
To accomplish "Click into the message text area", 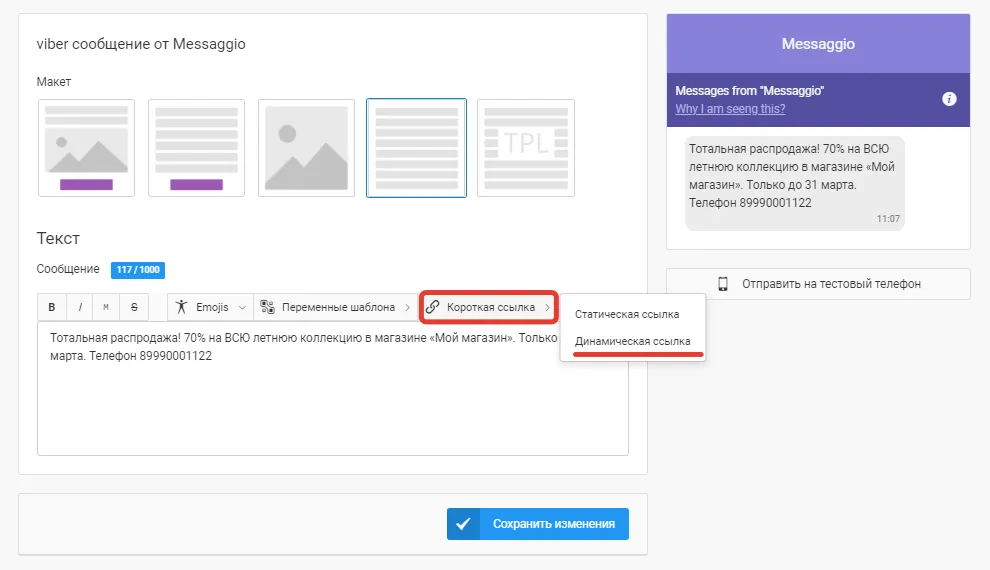I will [x=333, y=388].
